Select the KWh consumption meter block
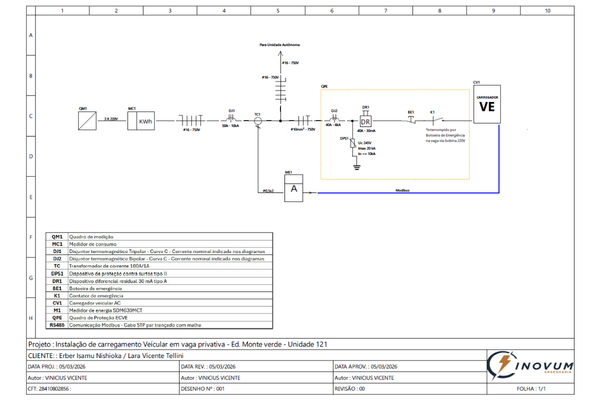This screenshot has width=600, height=400. pyautogui.click(x=145, y=121)
